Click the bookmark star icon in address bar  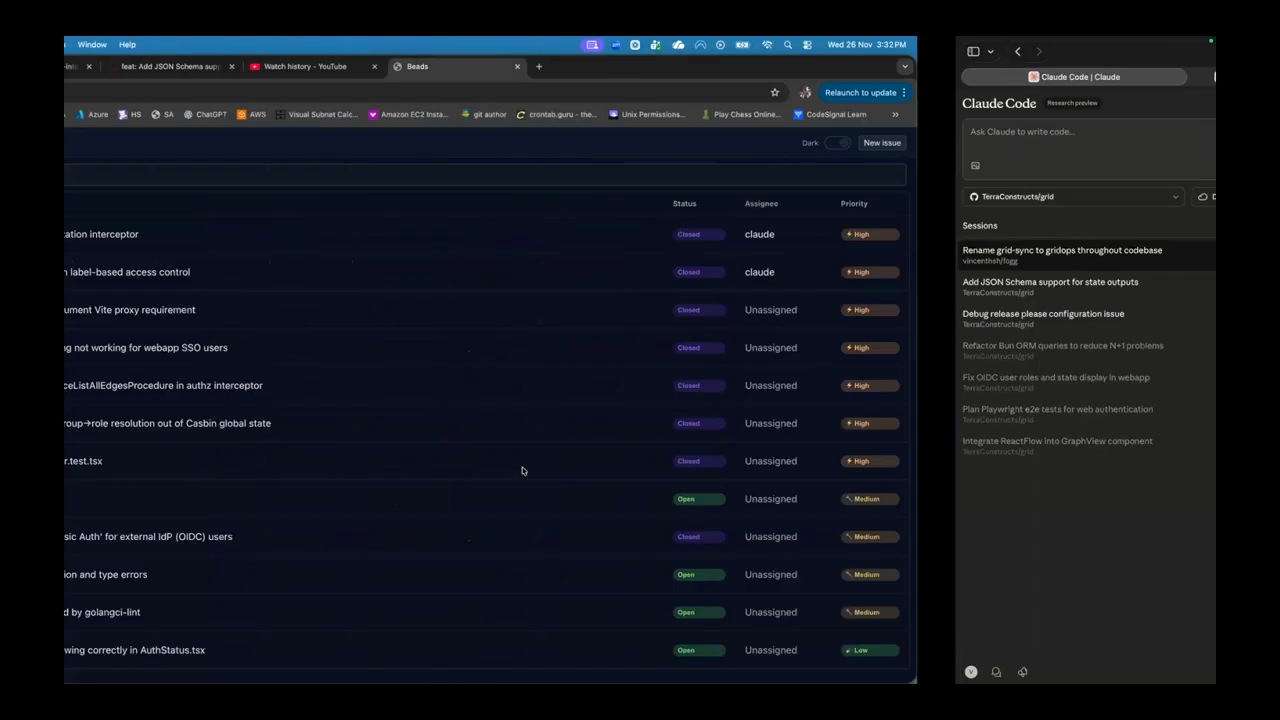(x=774, y=93)
